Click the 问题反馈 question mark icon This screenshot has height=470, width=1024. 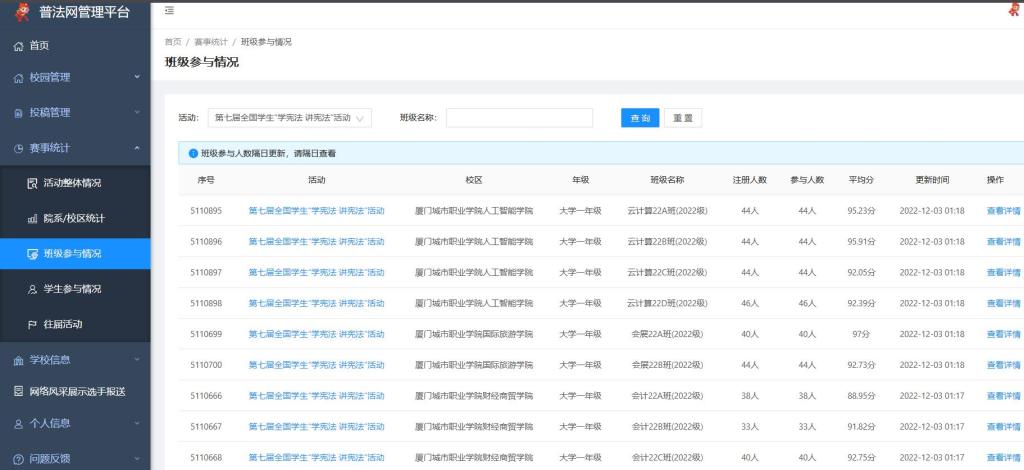coord(17,458)
